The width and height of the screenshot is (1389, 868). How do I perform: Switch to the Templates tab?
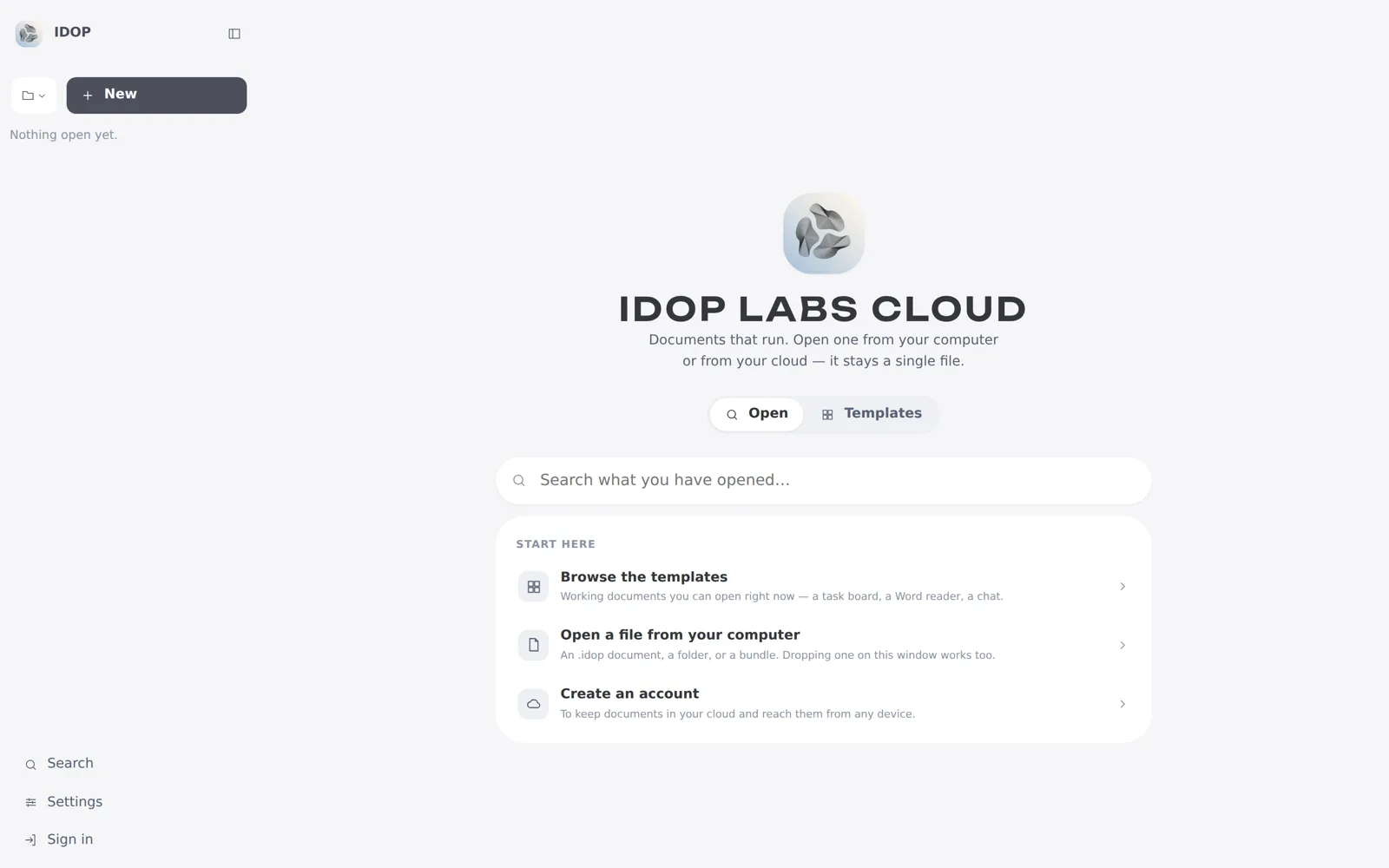click(872, 414)
